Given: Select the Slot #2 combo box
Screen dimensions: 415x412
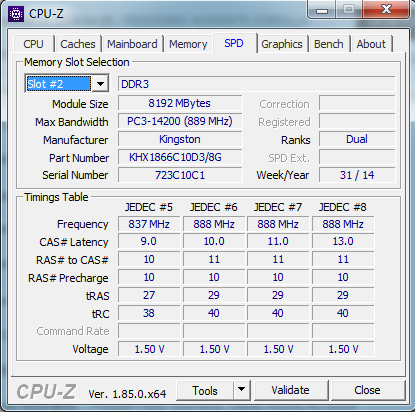Looking at the screenshot, I should (x=66, y=84).
